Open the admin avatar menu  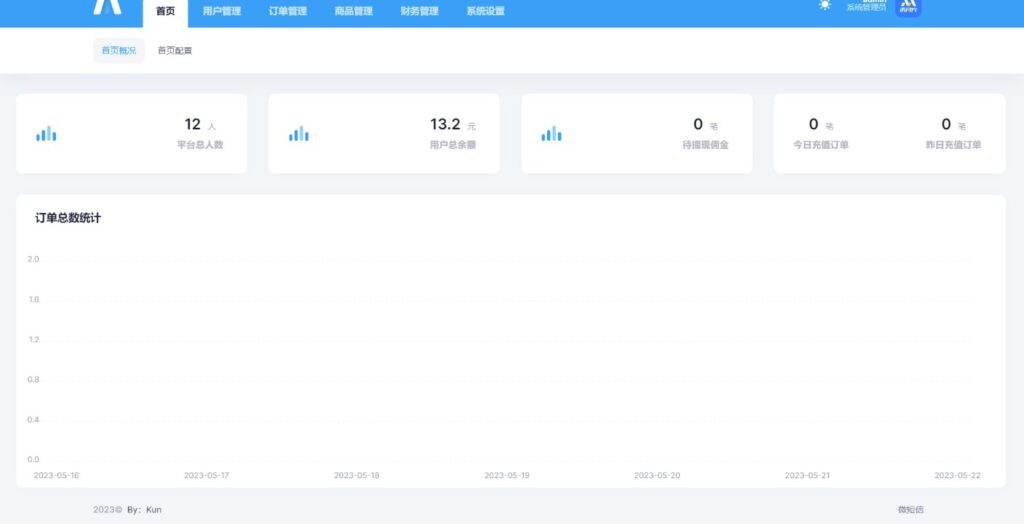(x=908, y=7)
